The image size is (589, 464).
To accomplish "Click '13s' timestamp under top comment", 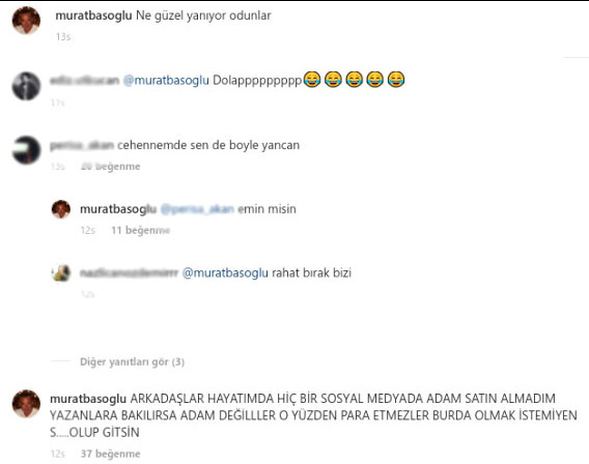I will (63, 36).
